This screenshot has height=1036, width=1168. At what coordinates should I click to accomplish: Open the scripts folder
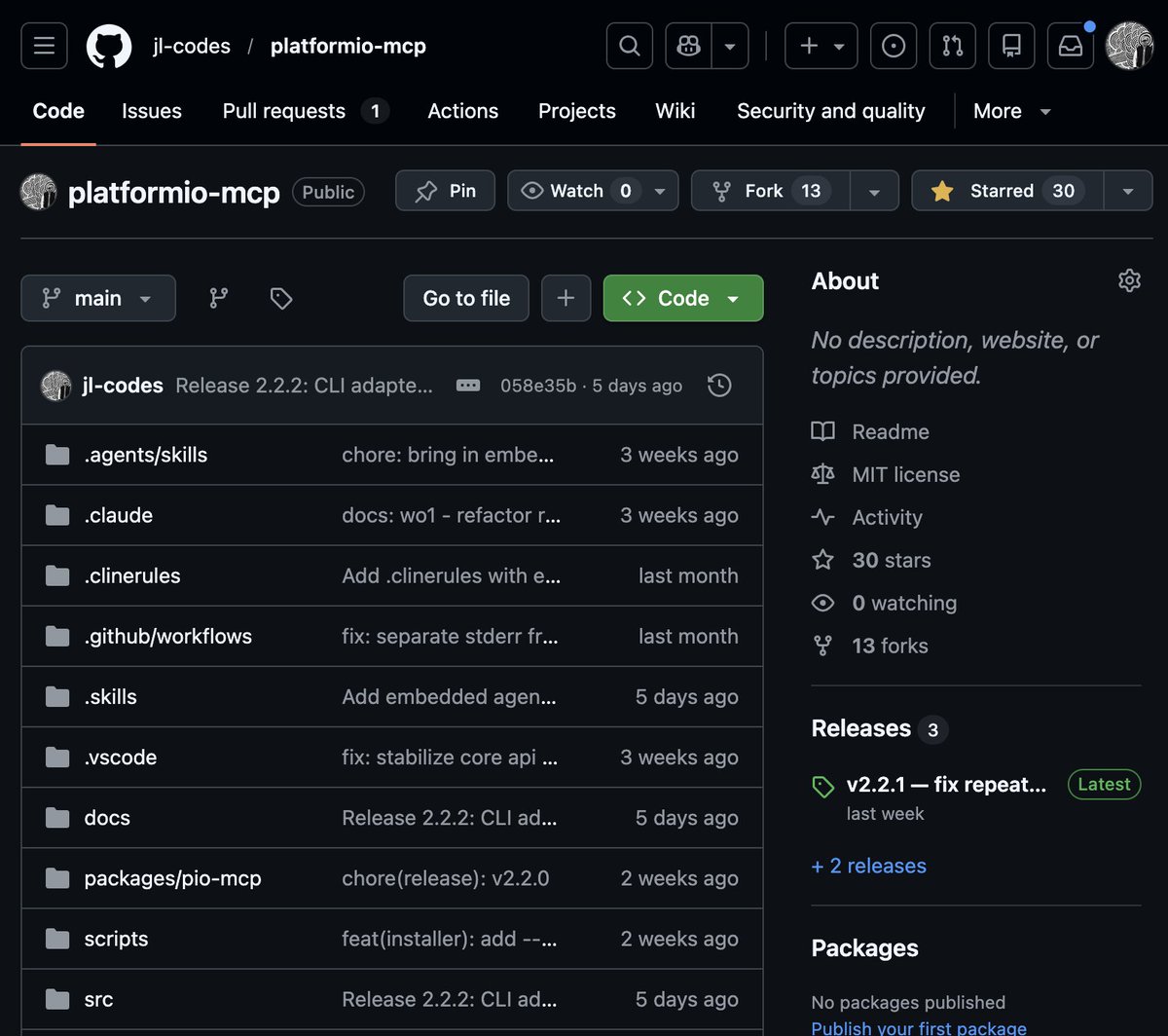click(x=116, y=938)
